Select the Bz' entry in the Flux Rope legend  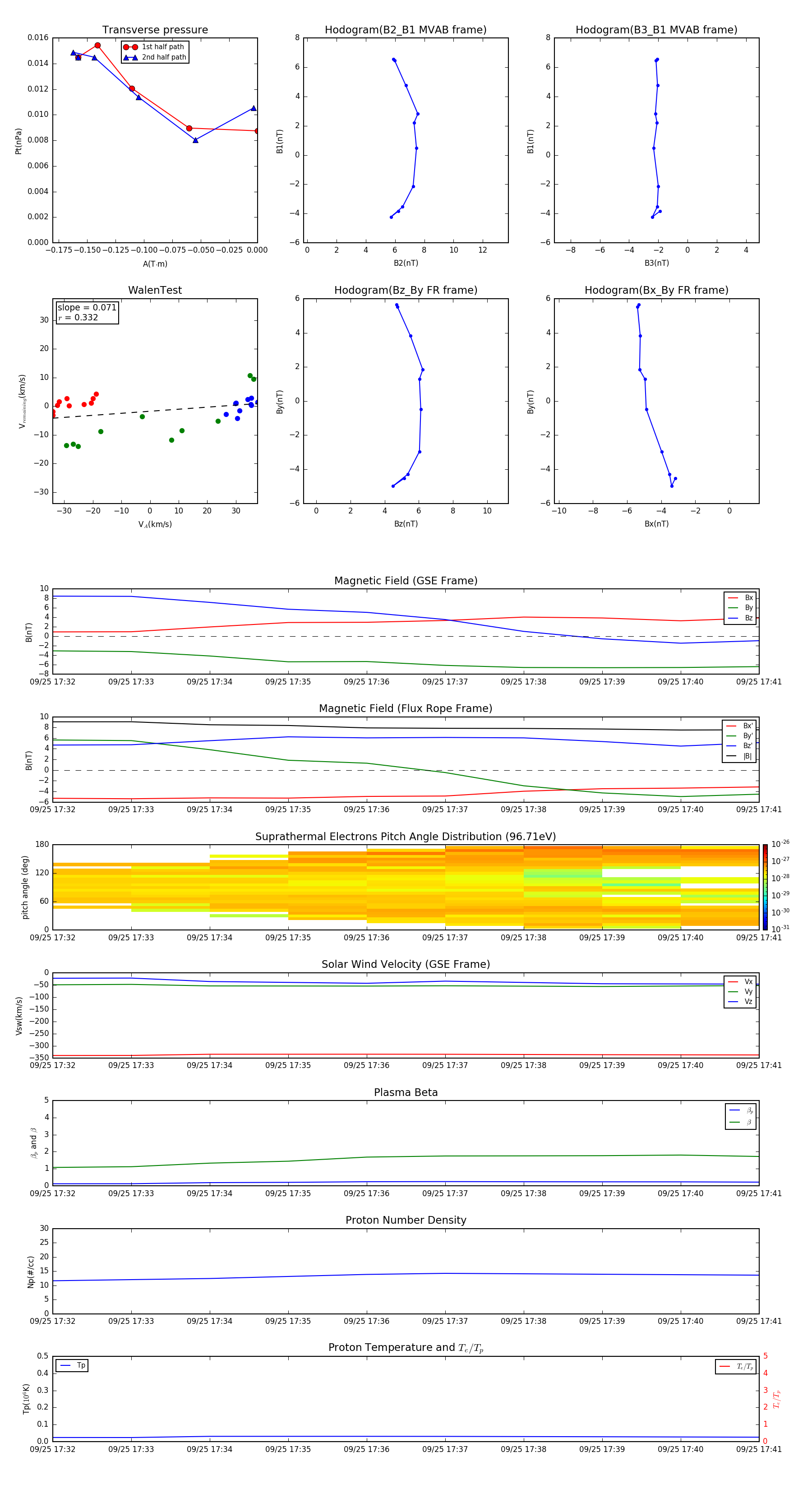739,746
